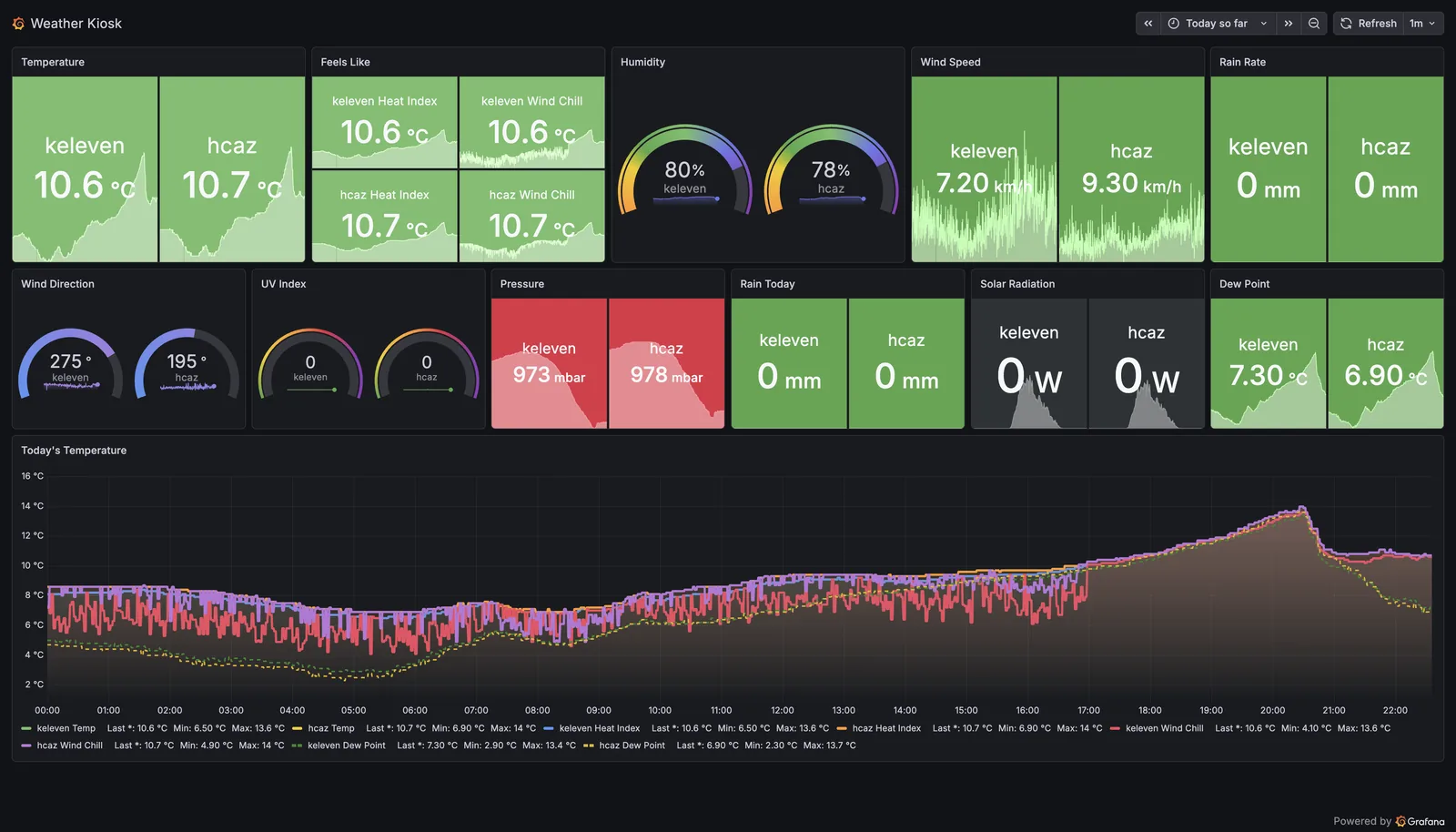Open the Temperature panel title menu
Image resolution: width=1456 pixels, height=832 pixels.
click(53, 62)
